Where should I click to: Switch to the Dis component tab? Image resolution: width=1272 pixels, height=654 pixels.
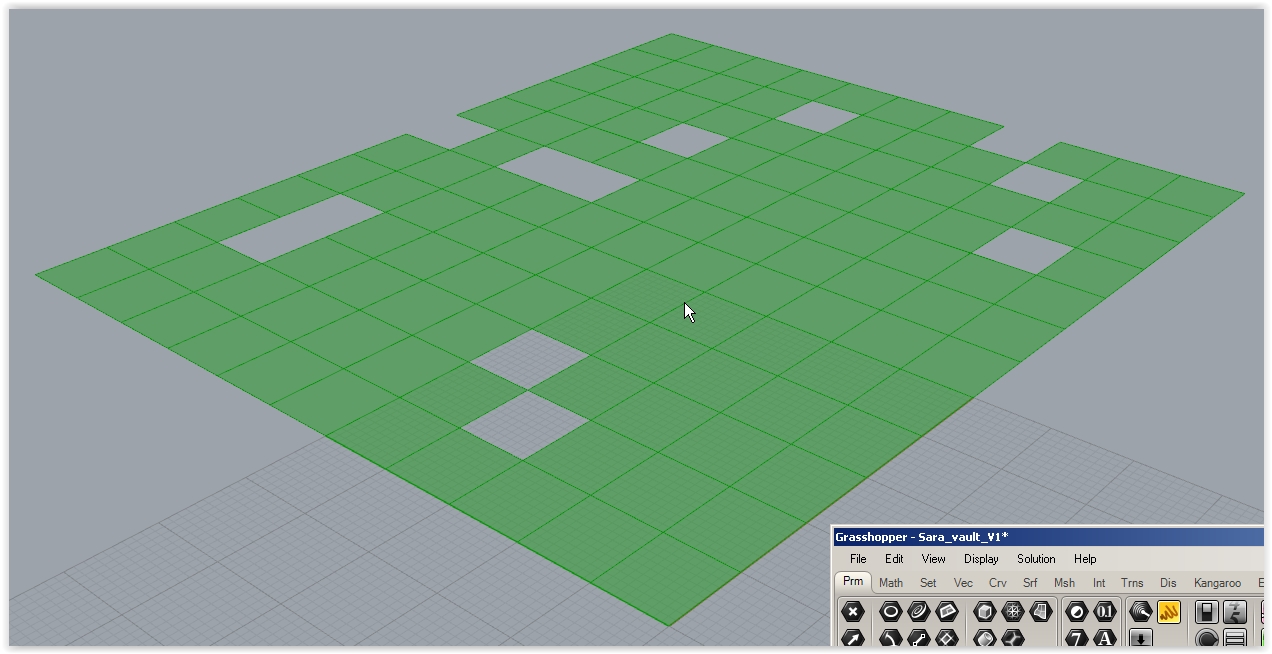coord(1168,583)
